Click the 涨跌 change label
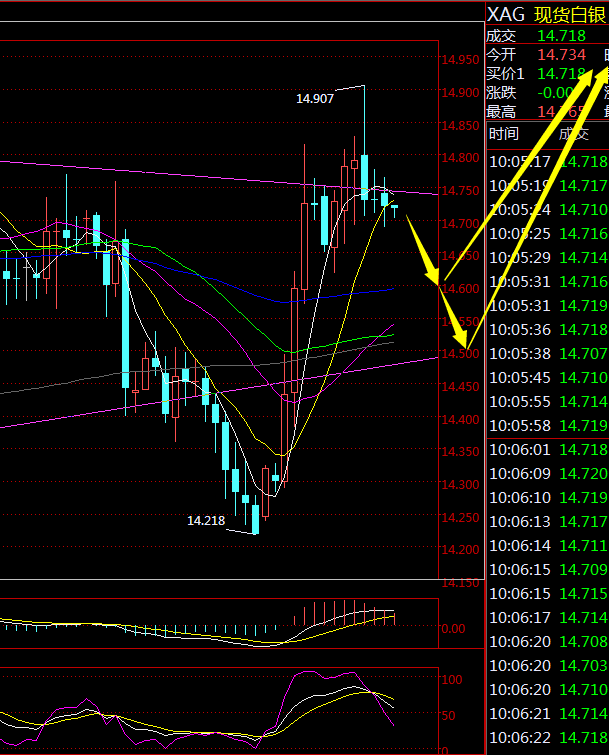 point(501,92)
